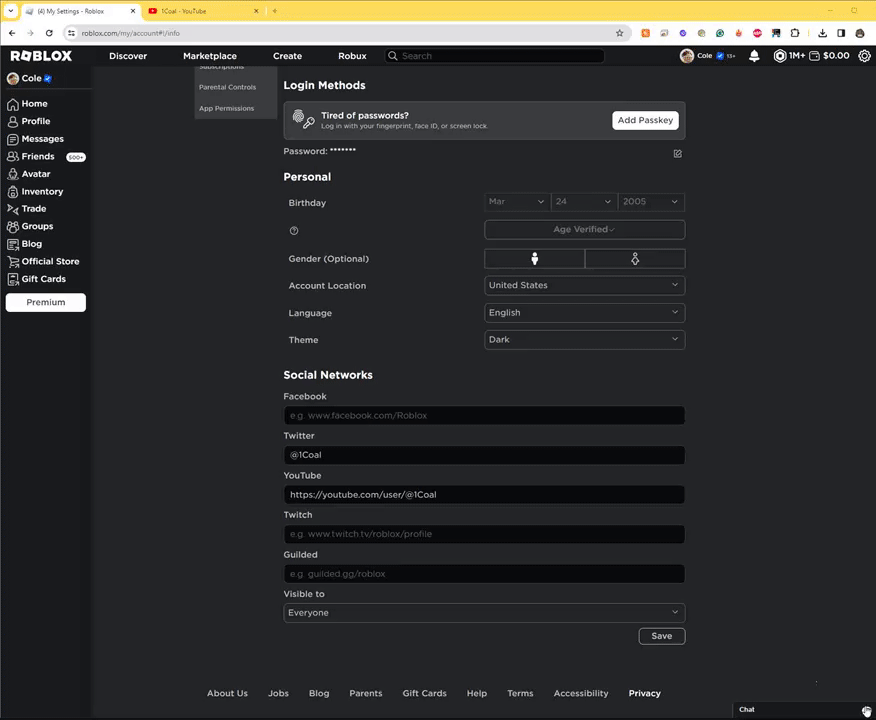Select female gender option
The image size is (876, 720).
point(635,259)
